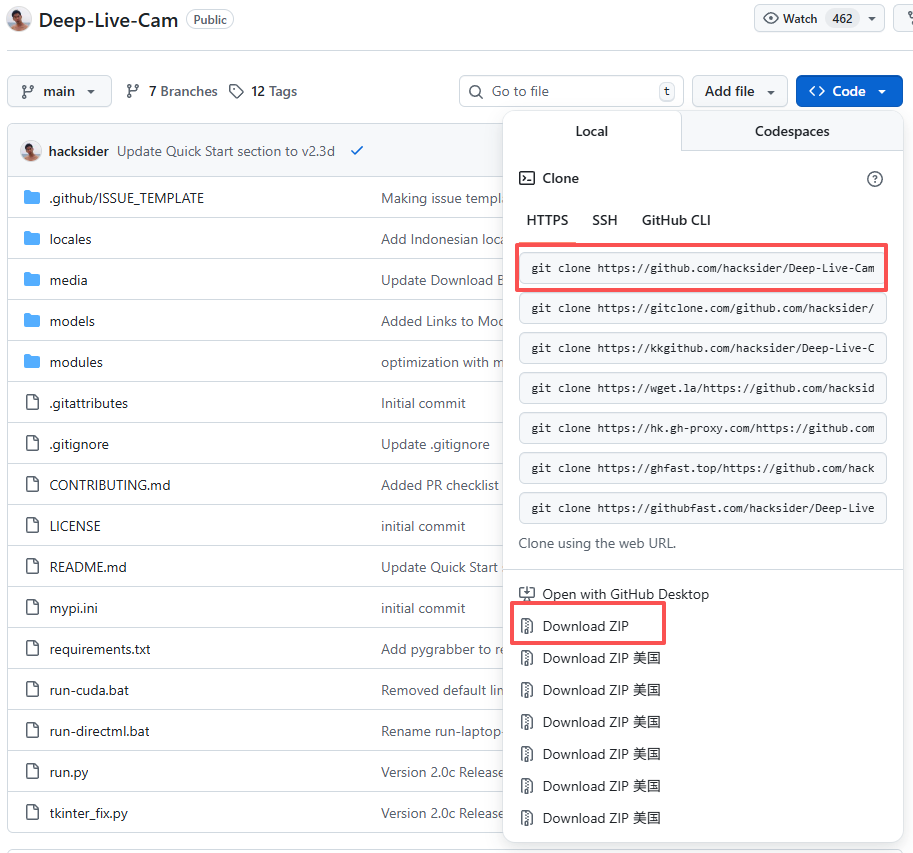The image size is (913, 853).
Task: Click the Deep-Live-Cam repository title
Action: (108, 20)
